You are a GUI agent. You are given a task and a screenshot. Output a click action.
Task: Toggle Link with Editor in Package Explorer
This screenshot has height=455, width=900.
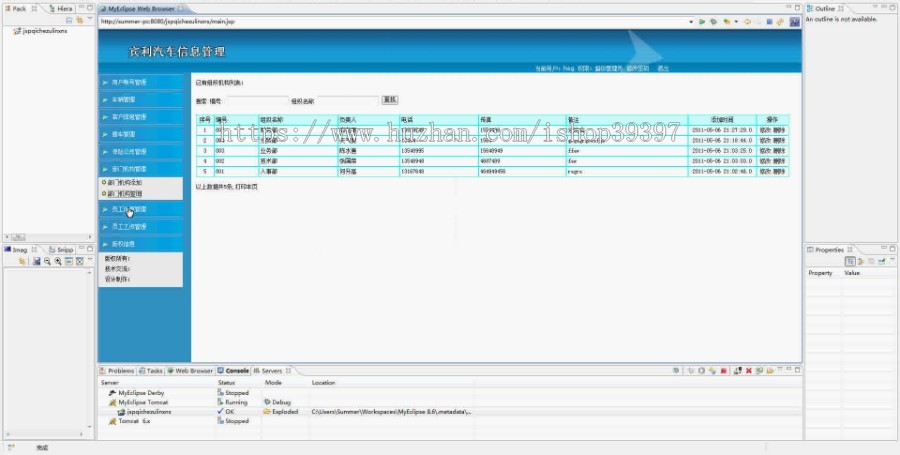(x=79, y=20)
